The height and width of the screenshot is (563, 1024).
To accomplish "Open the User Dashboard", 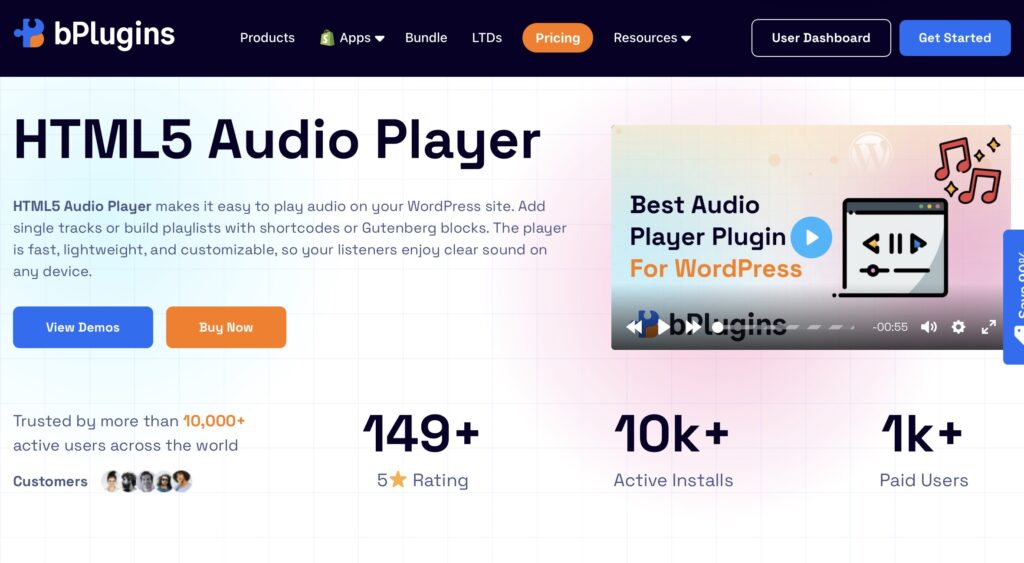I will coord(821,38).
